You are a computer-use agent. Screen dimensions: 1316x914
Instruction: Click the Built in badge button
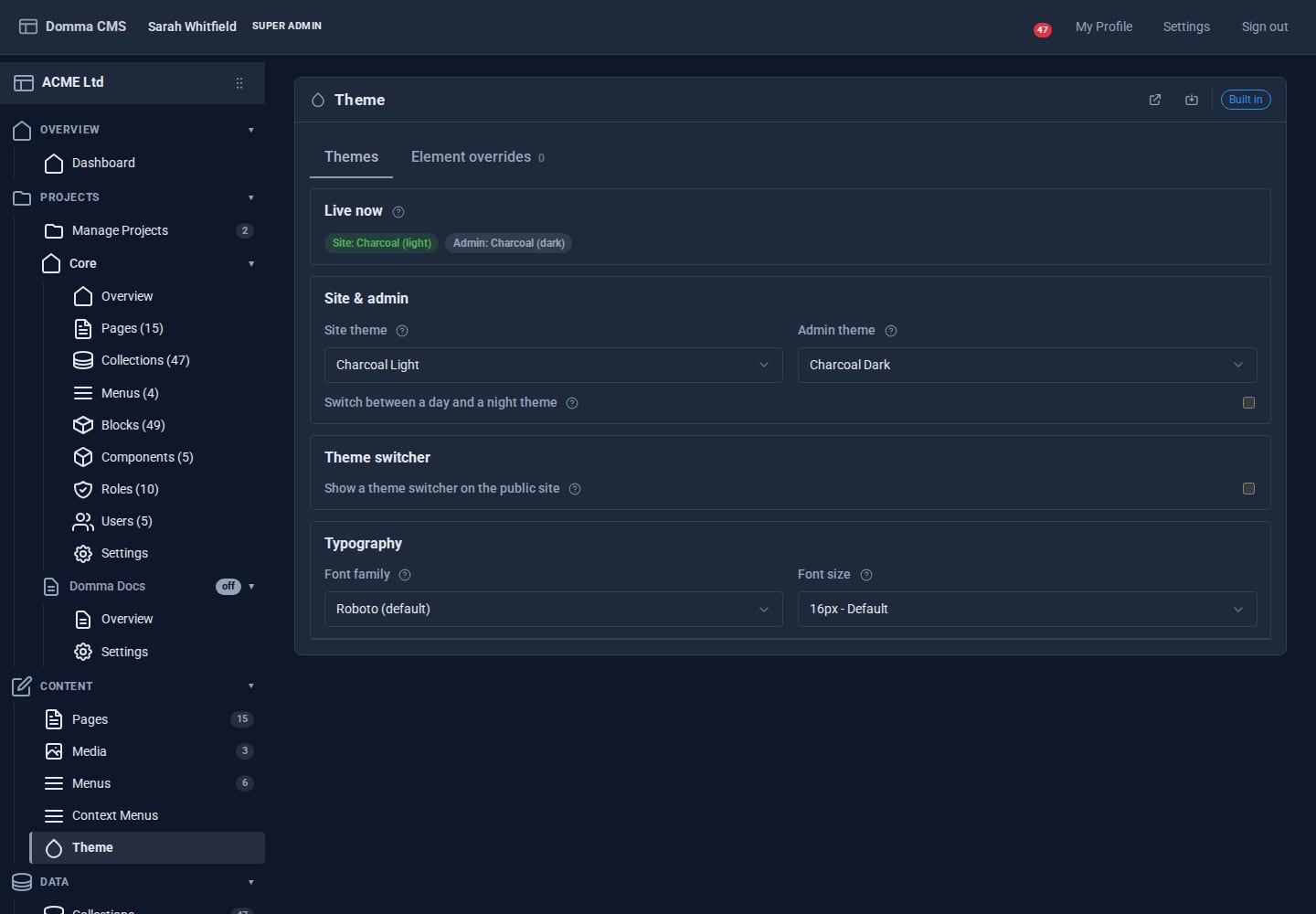tap(1246, 100)
